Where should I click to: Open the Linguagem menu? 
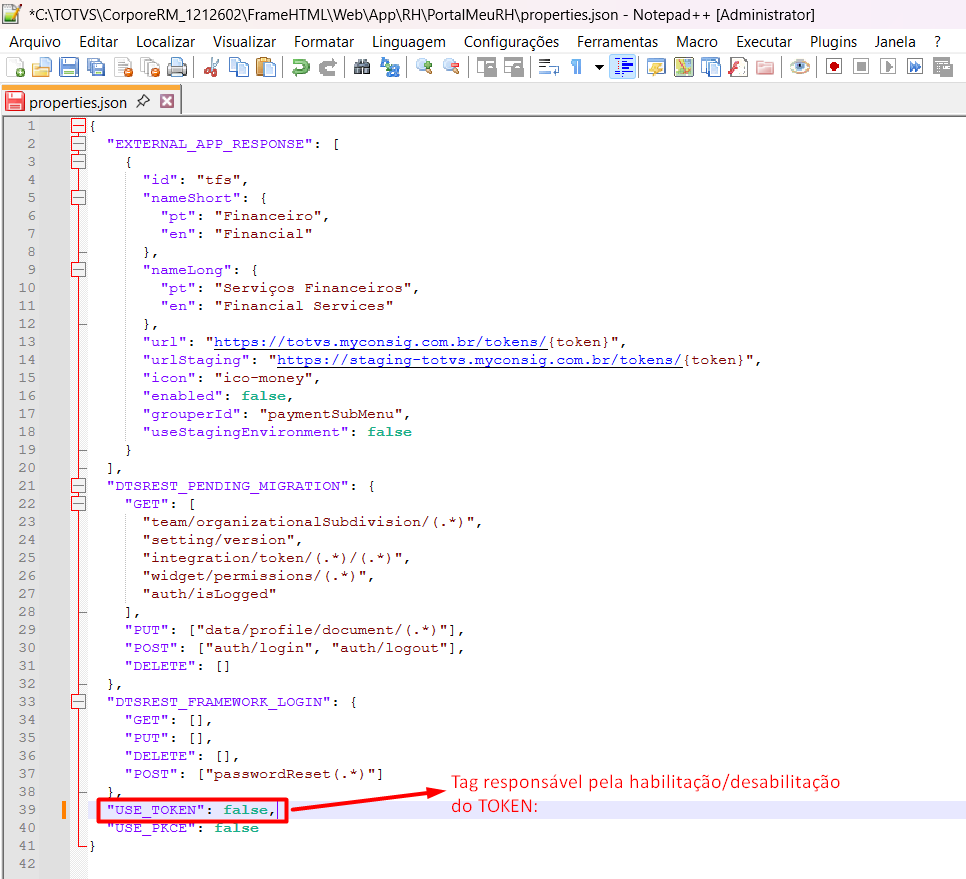coord(408,42)
